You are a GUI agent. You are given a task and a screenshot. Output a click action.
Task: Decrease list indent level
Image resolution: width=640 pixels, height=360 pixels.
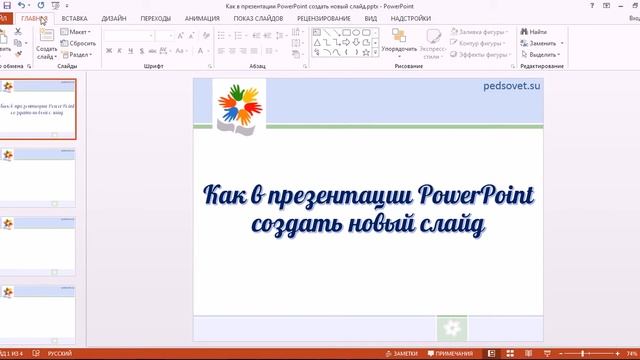tap(256, 36)
